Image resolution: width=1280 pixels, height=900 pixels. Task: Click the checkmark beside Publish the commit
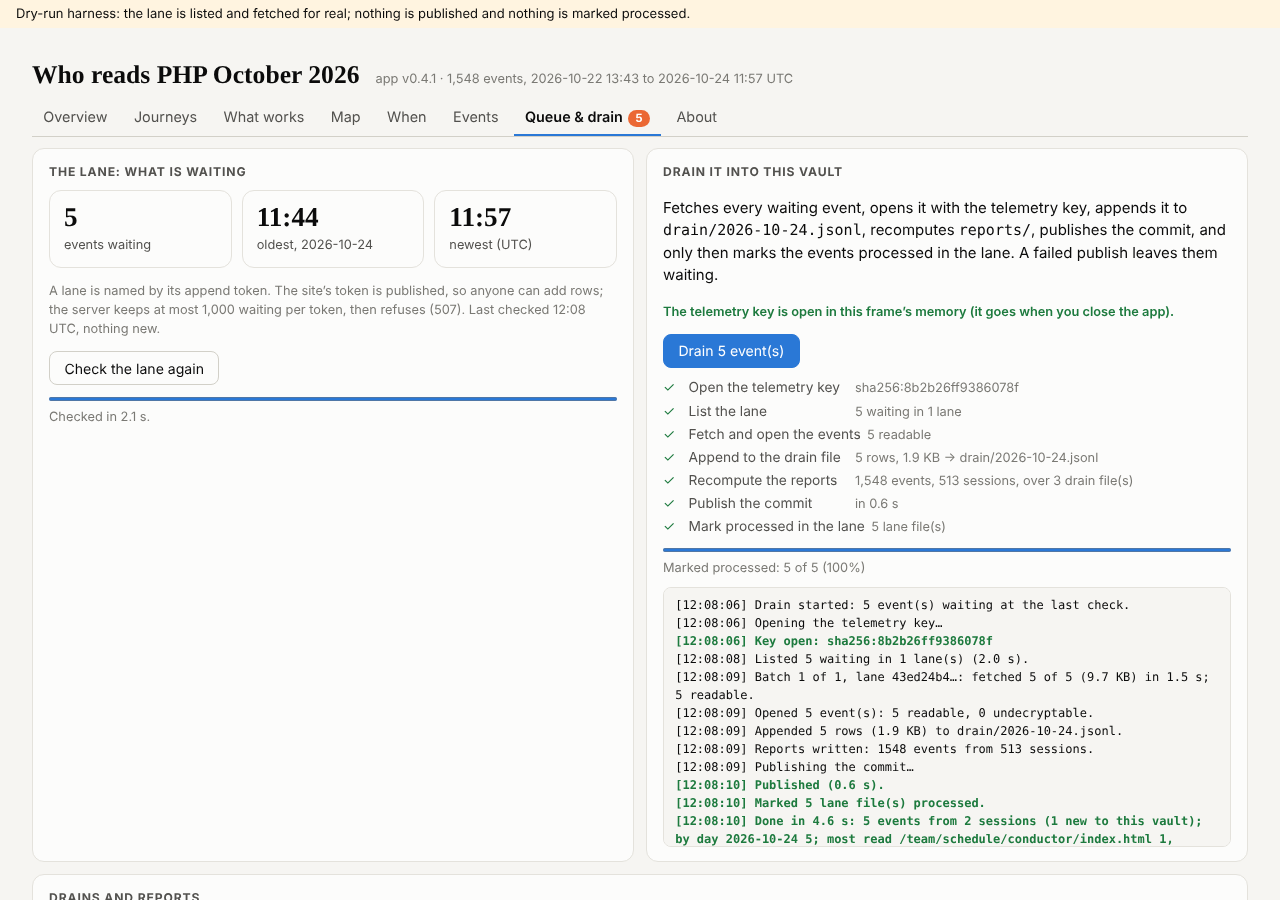point(669,503)
